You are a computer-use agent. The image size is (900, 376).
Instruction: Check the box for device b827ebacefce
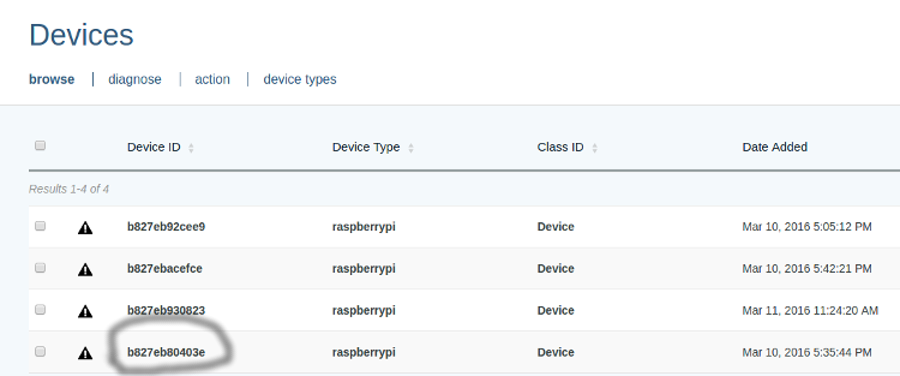coord(40,268)
